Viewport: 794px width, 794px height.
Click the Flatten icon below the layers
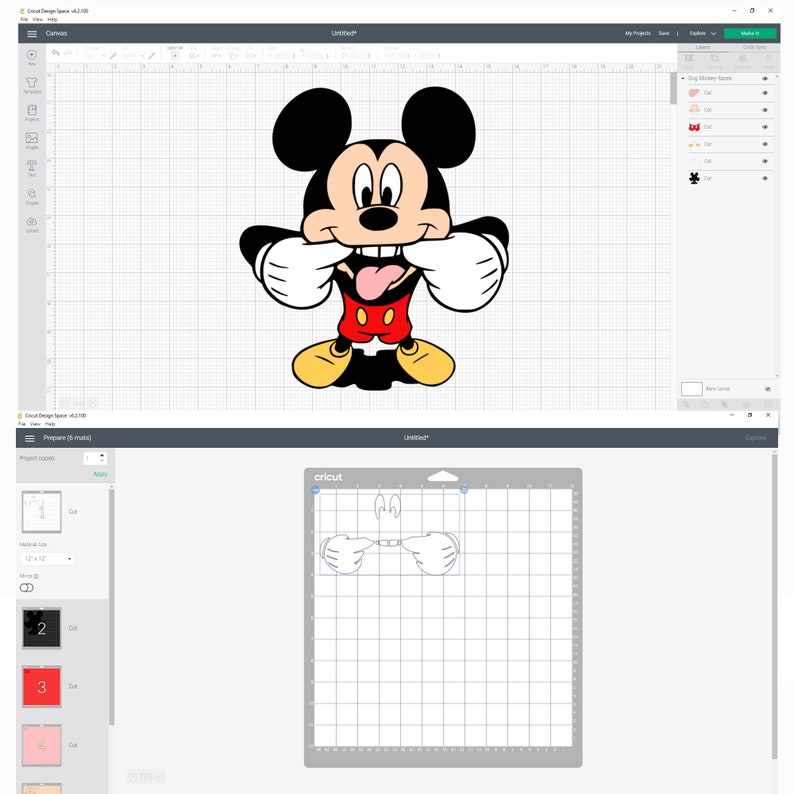(x=746, y=404)
